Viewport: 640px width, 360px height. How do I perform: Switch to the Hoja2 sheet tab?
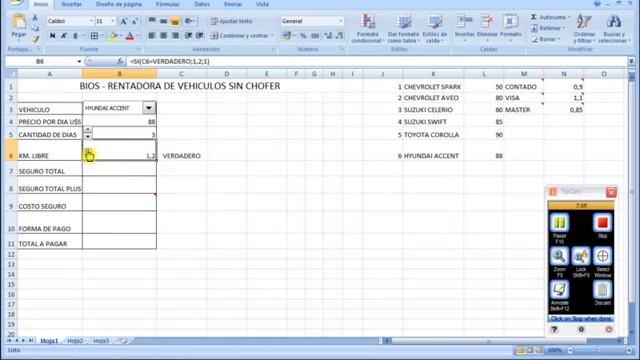[75, 340]
